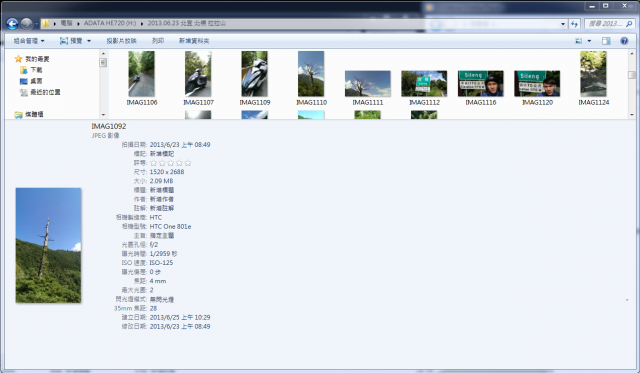Image resolution: width=640 pixels, height=373 pixels.
Task: Open 桌面 desktop in the sidebar
Action: [x=36, y=81]
